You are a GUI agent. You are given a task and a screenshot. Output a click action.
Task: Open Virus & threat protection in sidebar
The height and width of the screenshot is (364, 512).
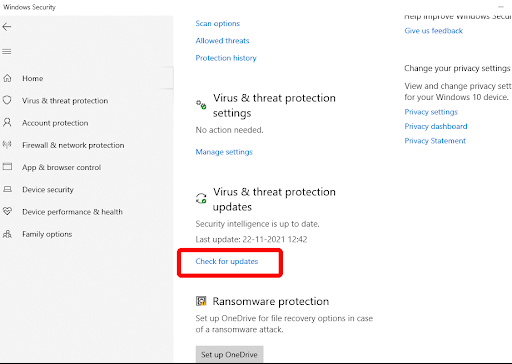point(65,101)
